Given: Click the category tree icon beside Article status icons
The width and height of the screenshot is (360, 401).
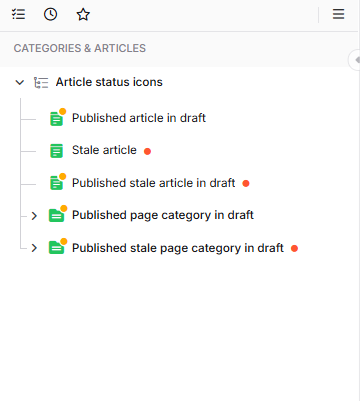Looking at the screenshot, I should 41,82.
